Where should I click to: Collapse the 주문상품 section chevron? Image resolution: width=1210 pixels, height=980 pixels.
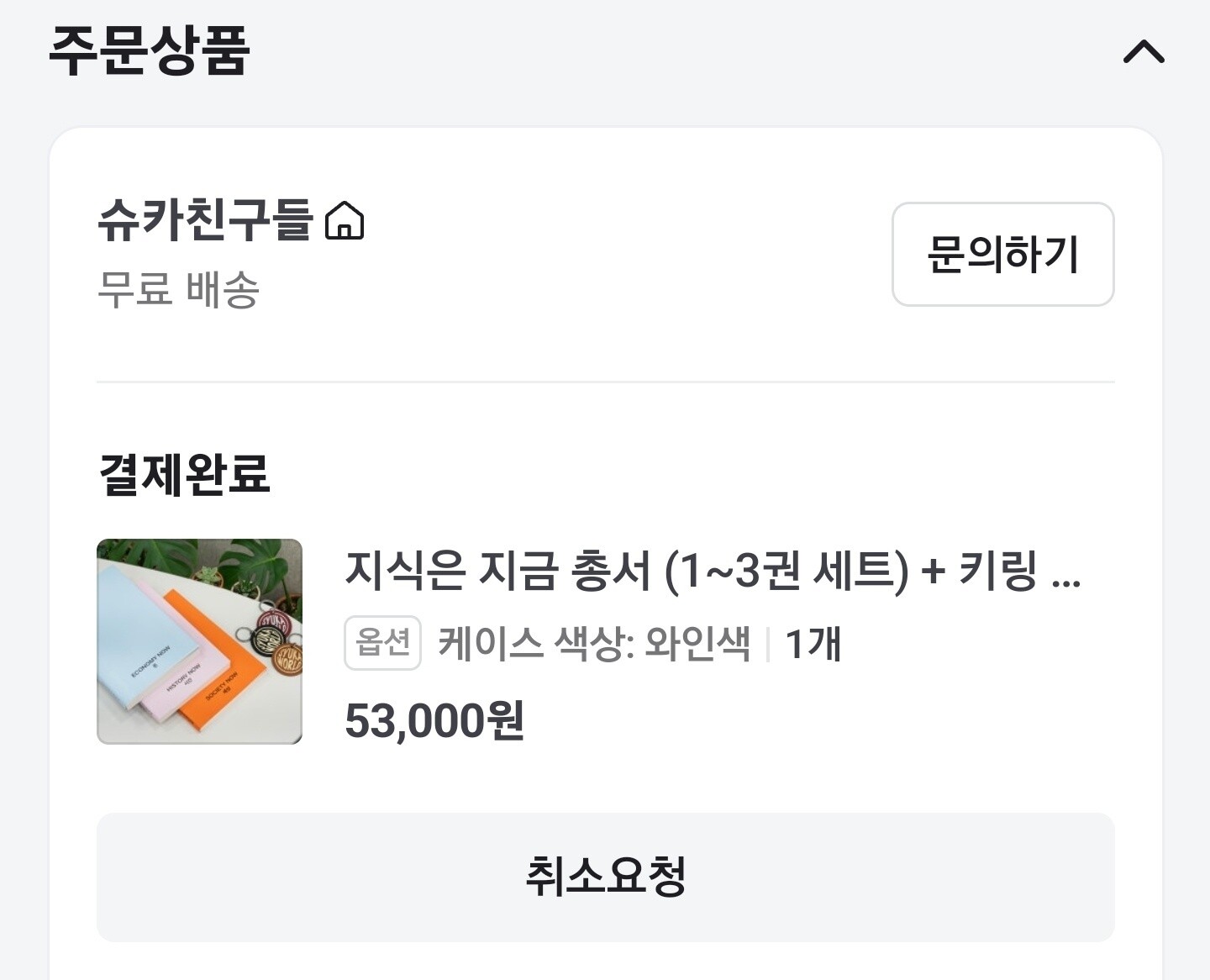tap(1144, 53)
